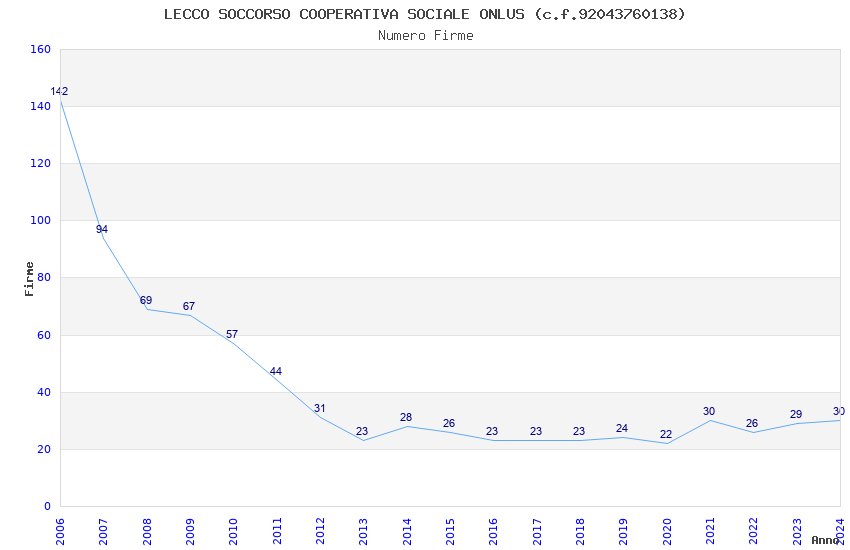The image size is (850, 550).
Task: Click the 2012 year axis label
Action: coord(320,532)
